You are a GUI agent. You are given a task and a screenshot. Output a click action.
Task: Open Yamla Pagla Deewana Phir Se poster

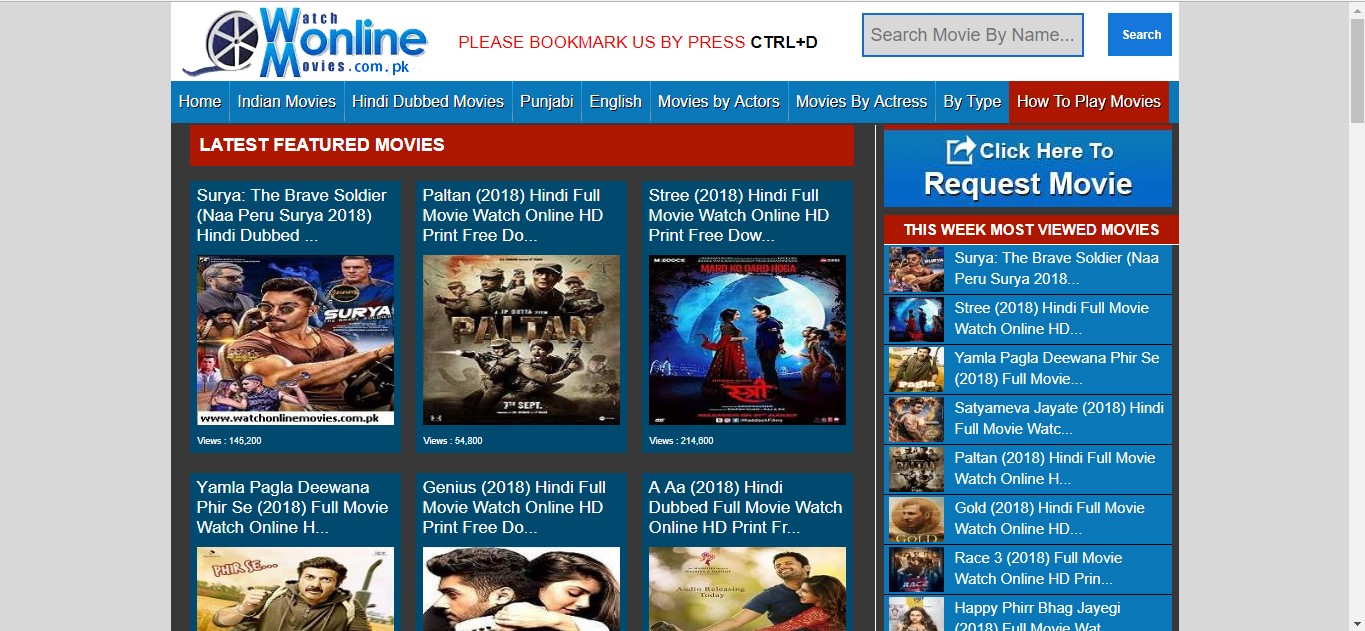pyautogui.click(x=295, y=589)
